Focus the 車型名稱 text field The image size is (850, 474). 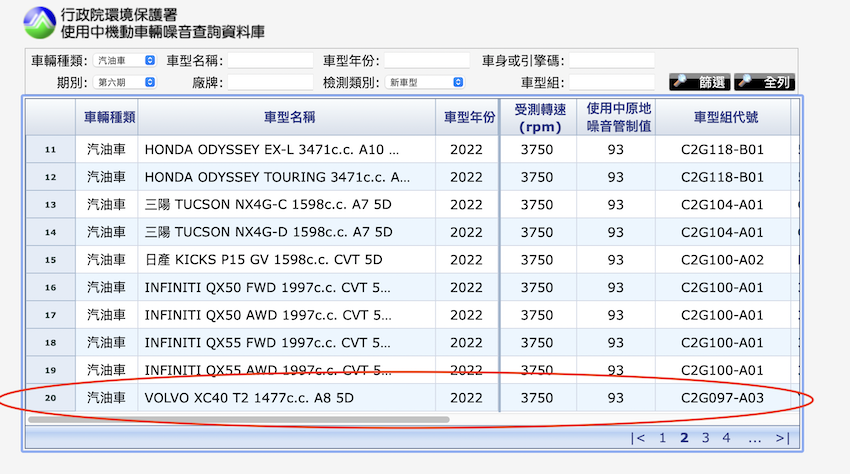pyautogui.click(x=270, y=60)
